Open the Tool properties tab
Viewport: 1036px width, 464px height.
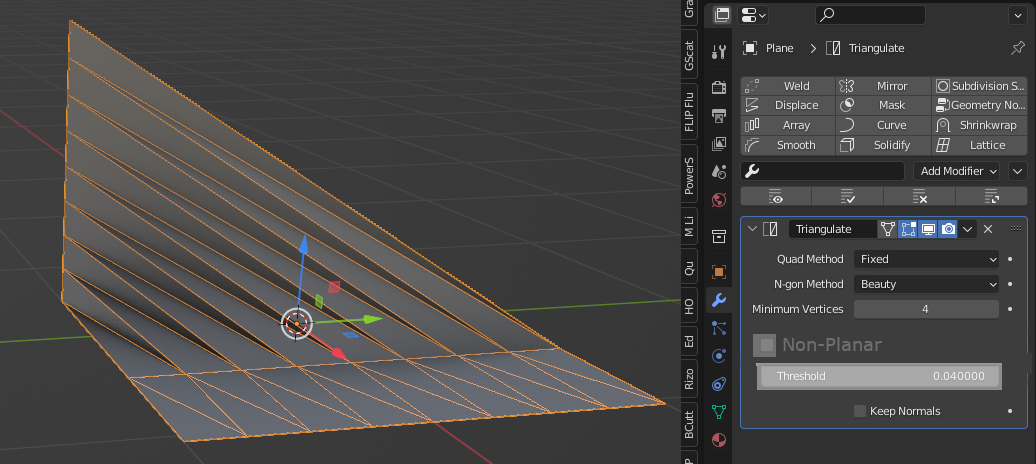pyautogui.click(x=719, y=52)
